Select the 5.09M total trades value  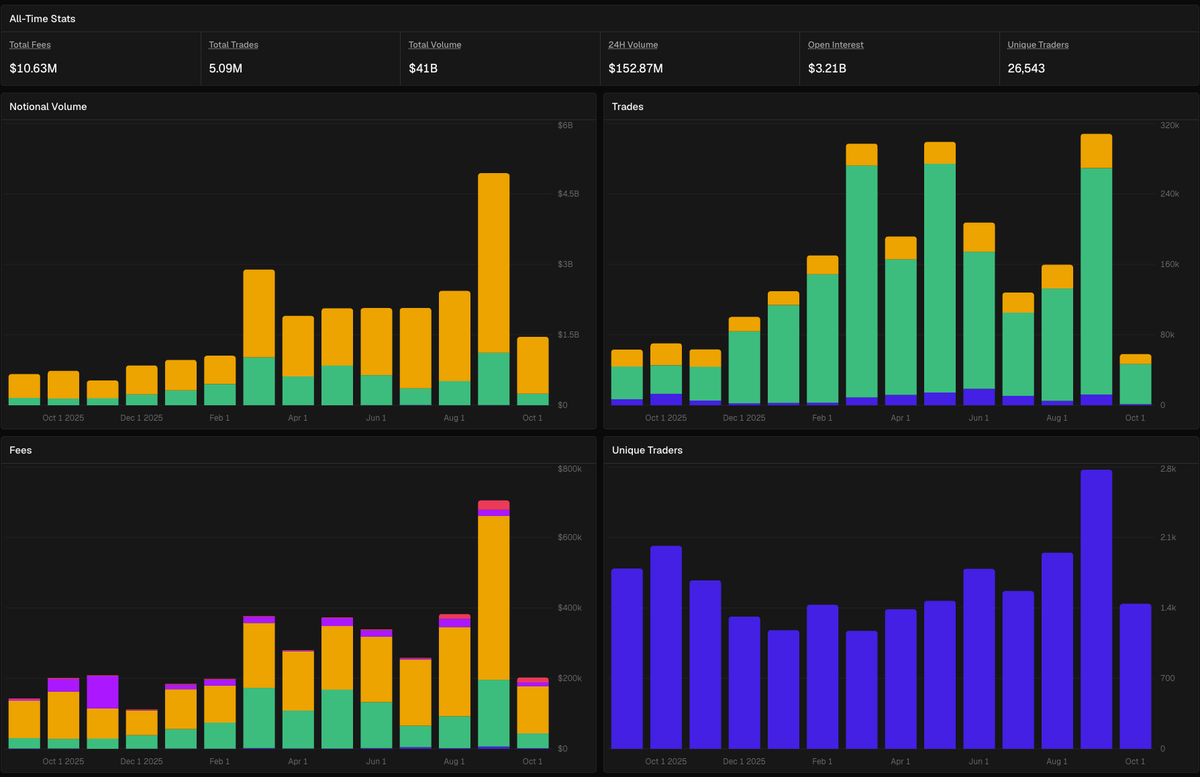227,69
